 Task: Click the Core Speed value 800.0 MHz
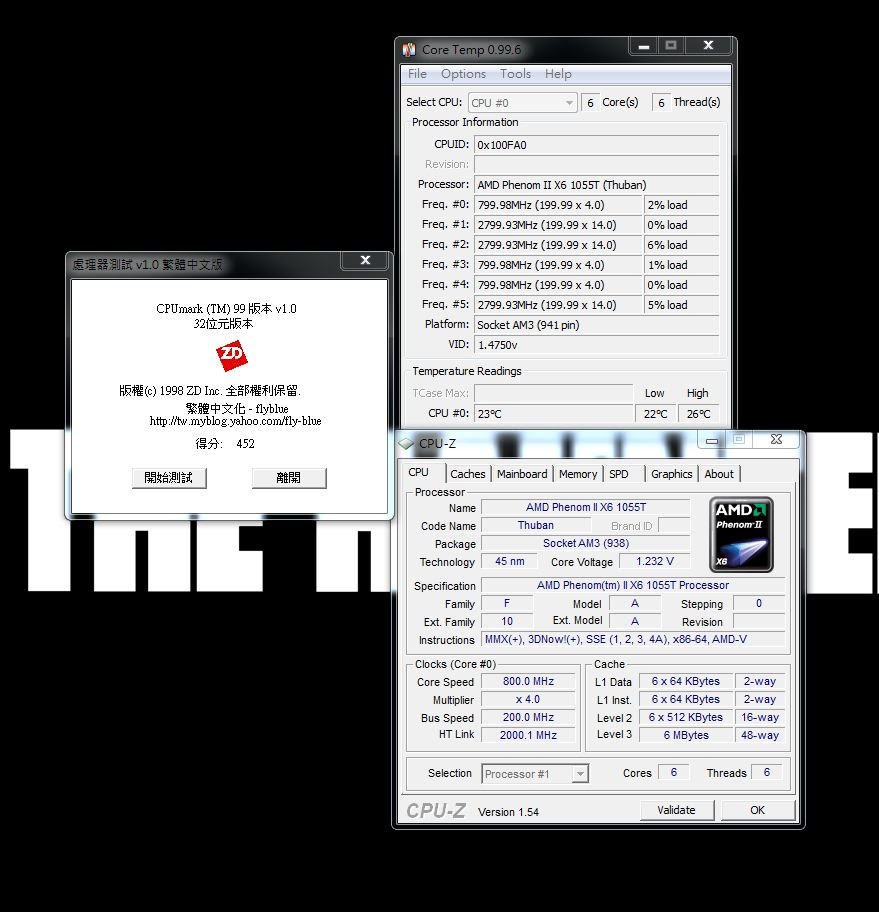528,681
